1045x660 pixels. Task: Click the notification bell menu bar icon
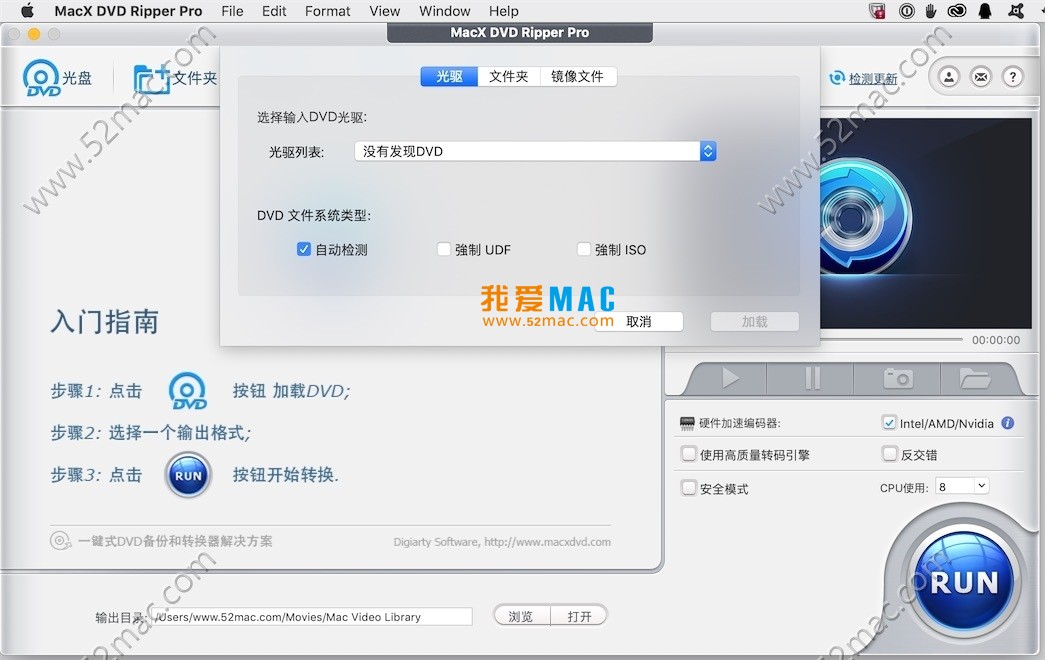pyautogui.click(x=985, y=11)
